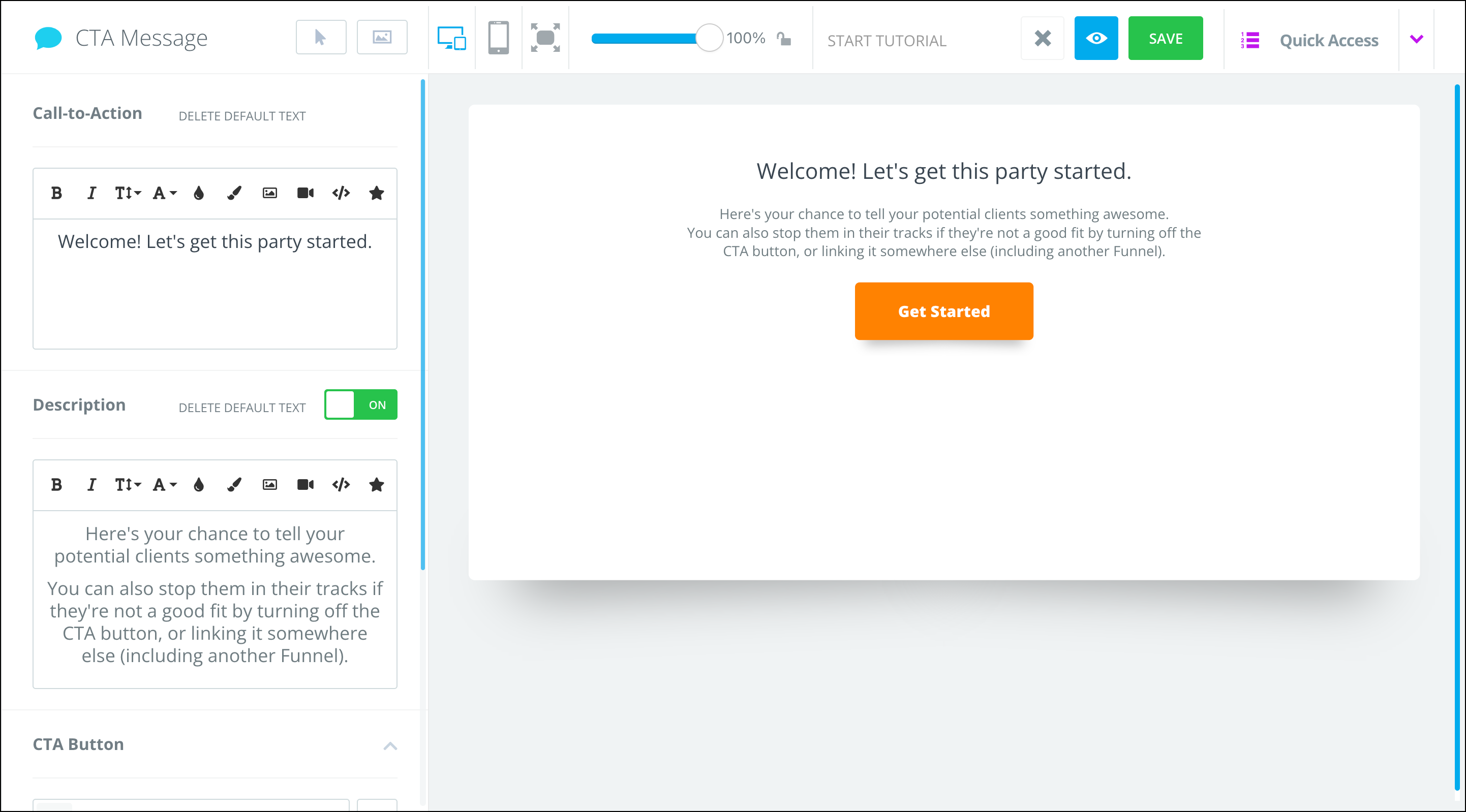This screenshot has width=1466, height=812.
Task: Edit the Description text field
Action: coord(215,600)
